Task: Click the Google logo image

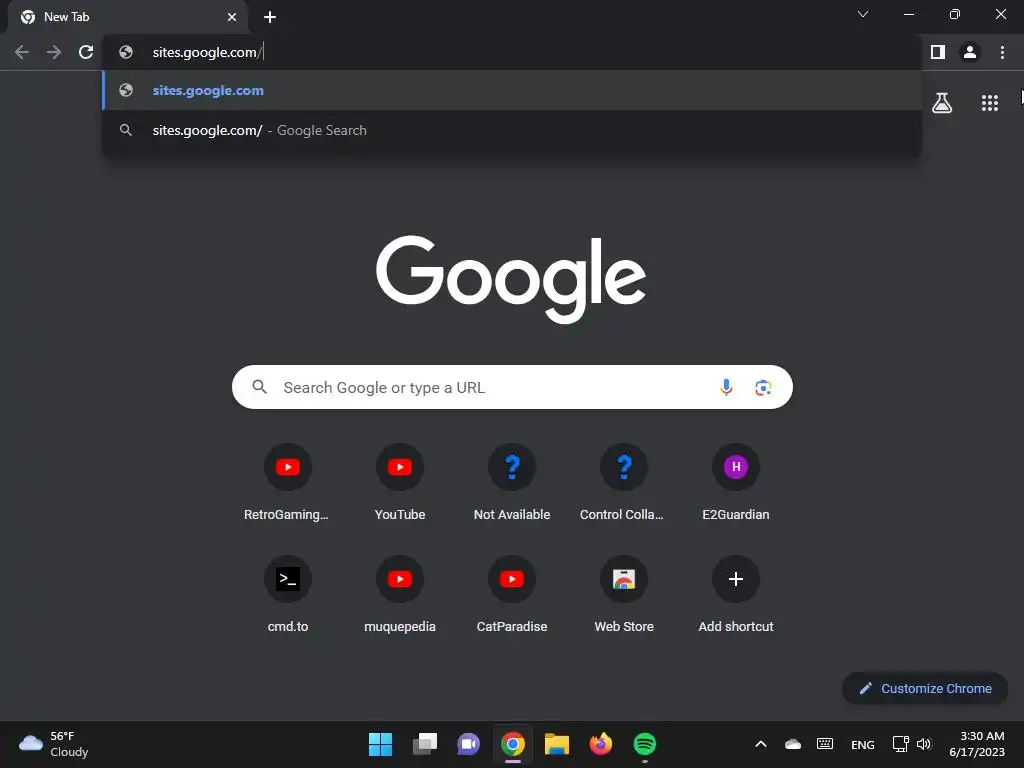Action: coord(511,279)
